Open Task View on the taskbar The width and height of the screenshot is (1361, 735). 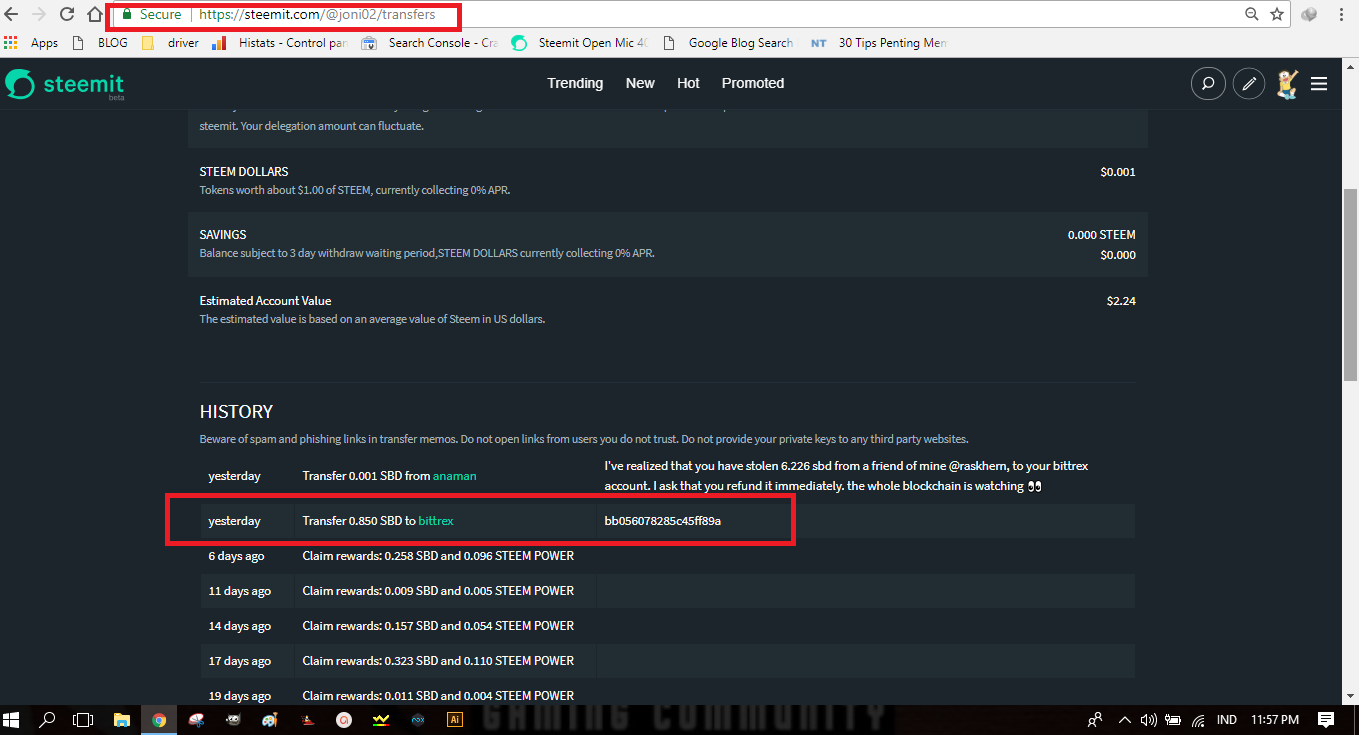(84, 719)
